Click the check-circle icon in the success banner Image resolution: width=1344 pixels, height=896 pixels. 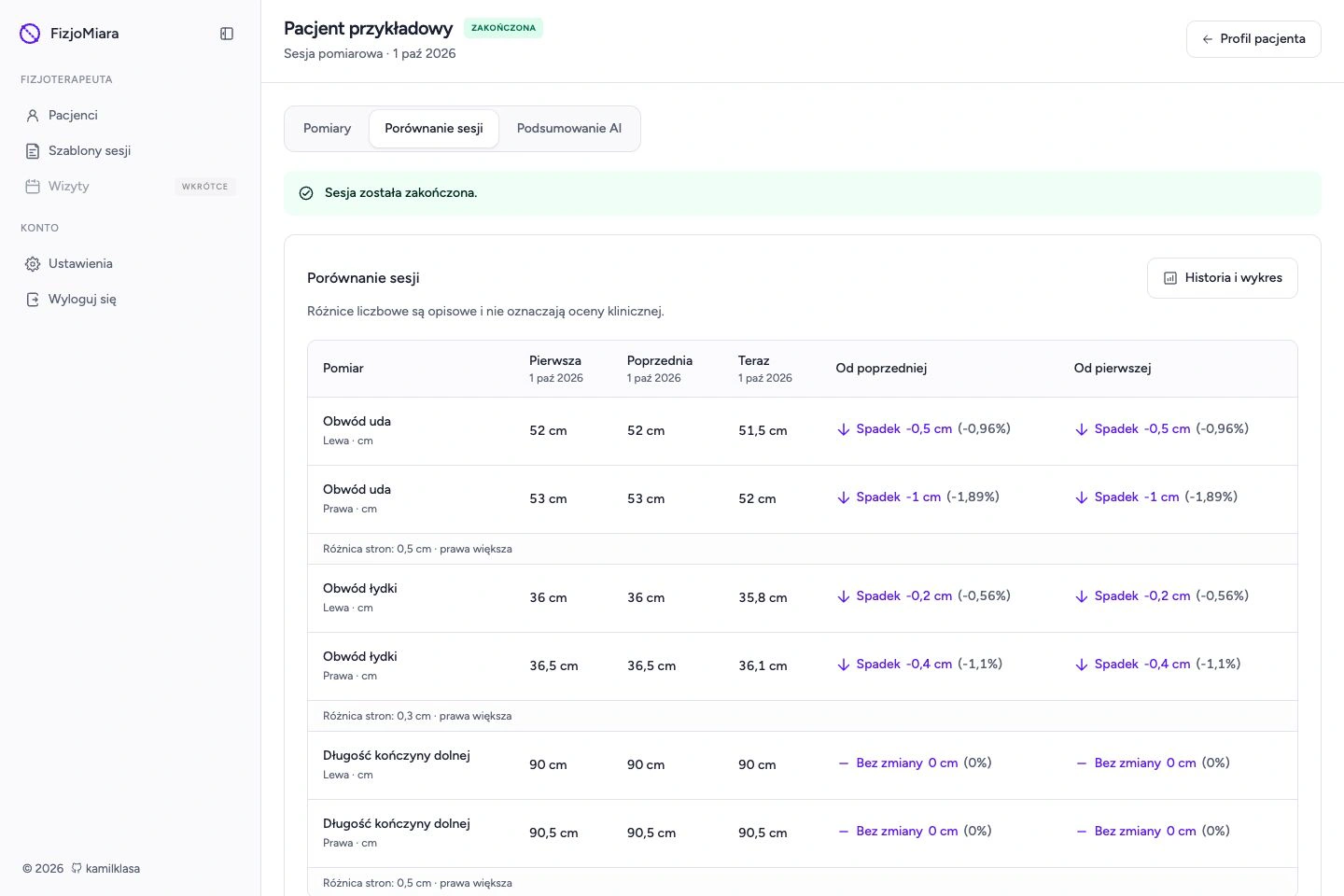306,193
